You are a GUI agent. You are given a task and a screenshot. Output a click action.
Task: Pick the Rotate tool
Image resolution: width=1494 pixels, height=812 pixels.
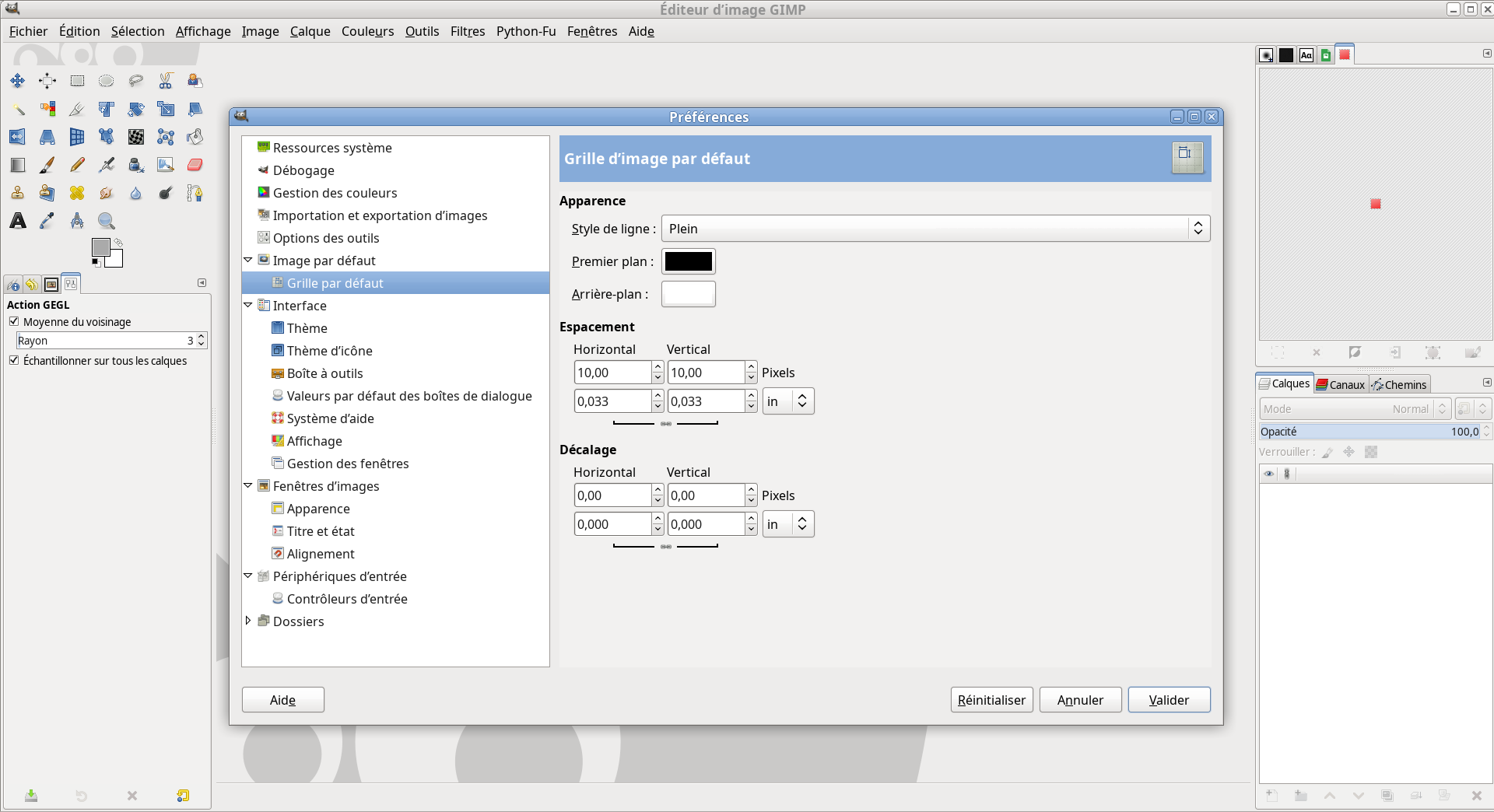click(x=136, y=109)
